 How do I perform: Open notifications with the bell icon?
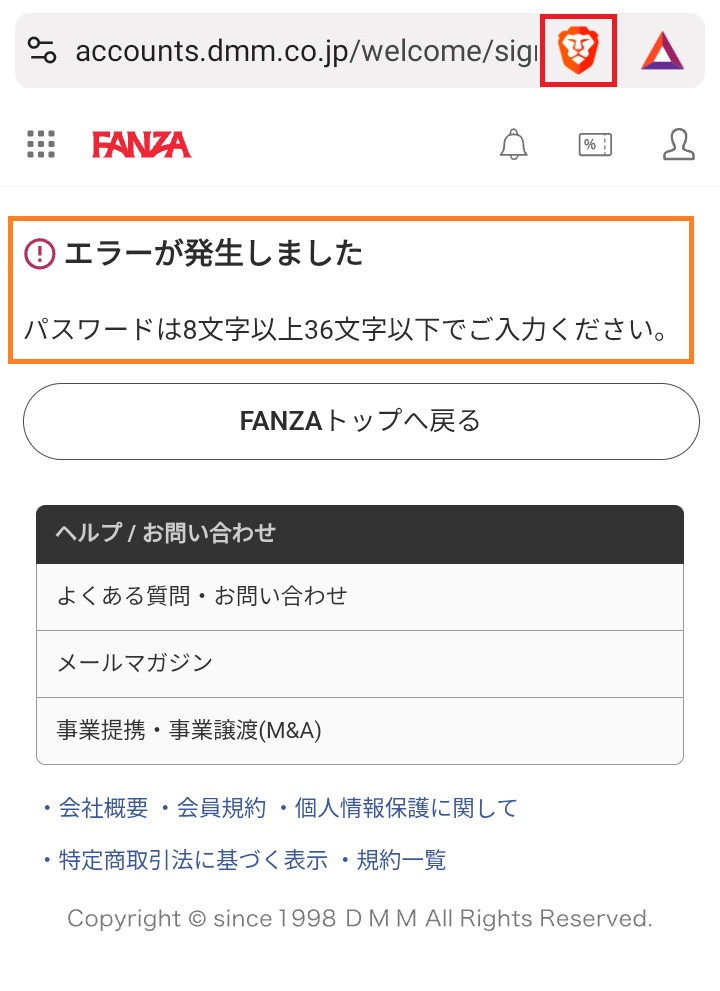coord(514,144)
